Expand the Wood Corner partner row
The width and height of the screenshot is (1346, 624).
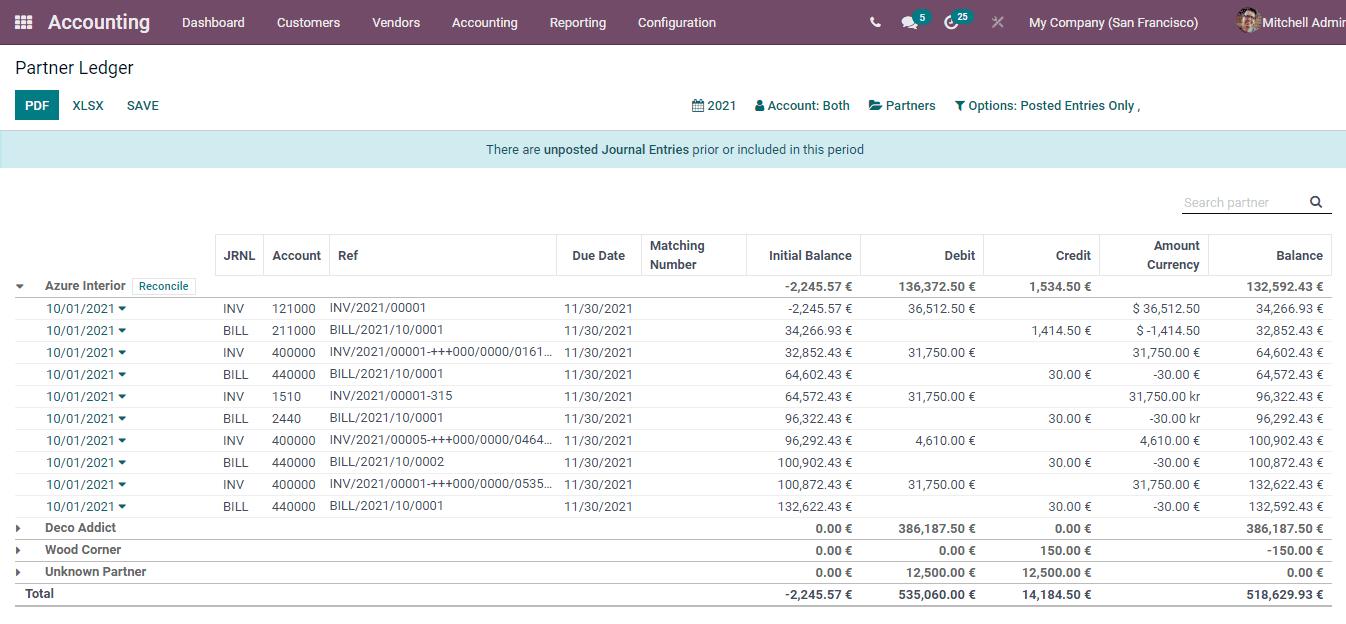(x=19, y=550)
